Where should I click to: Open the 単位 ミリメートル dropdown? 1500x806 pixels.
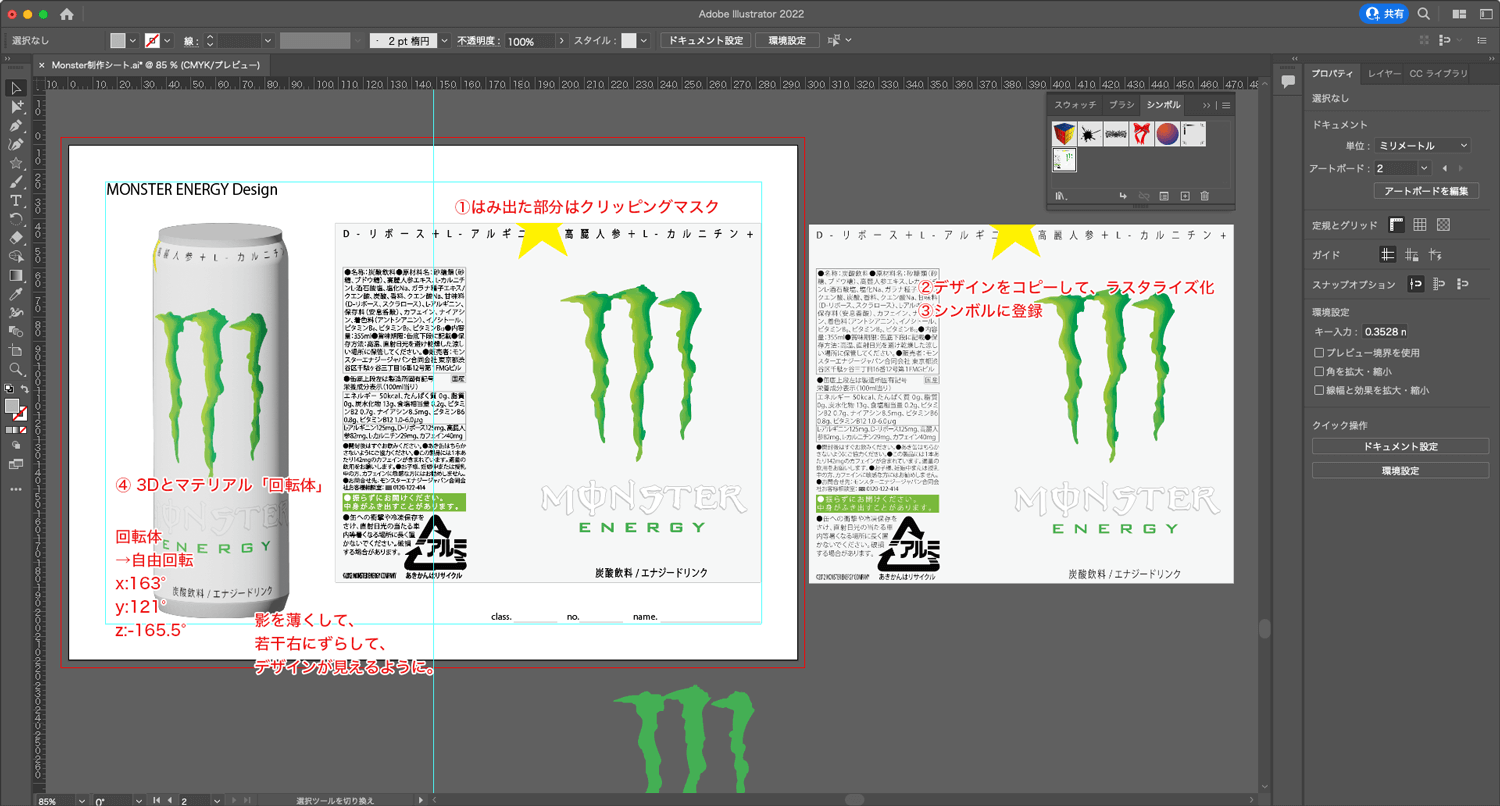pos(1421,146)
